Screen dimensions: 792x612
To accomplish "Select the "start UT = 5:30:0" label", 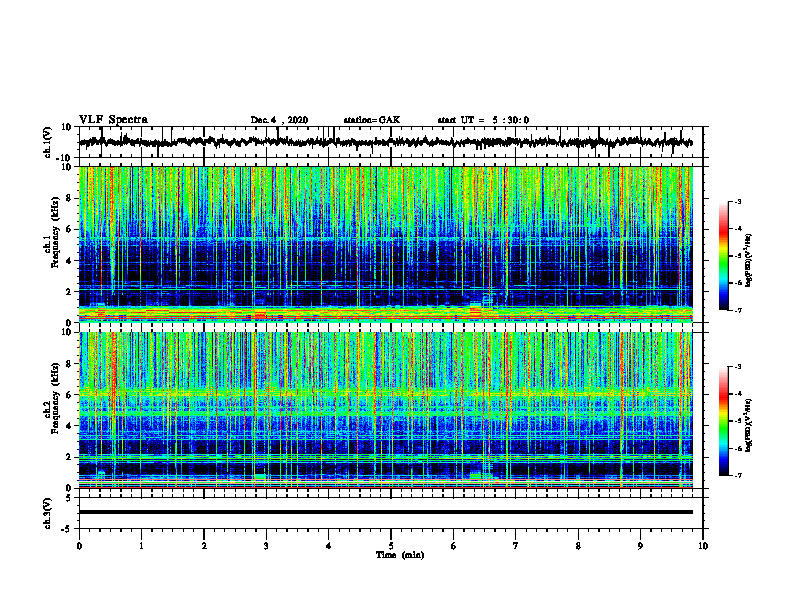I will (483, 120).
